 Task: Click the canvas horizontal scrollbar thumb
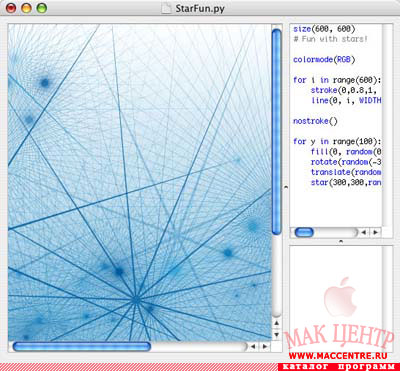coord(82,346)
